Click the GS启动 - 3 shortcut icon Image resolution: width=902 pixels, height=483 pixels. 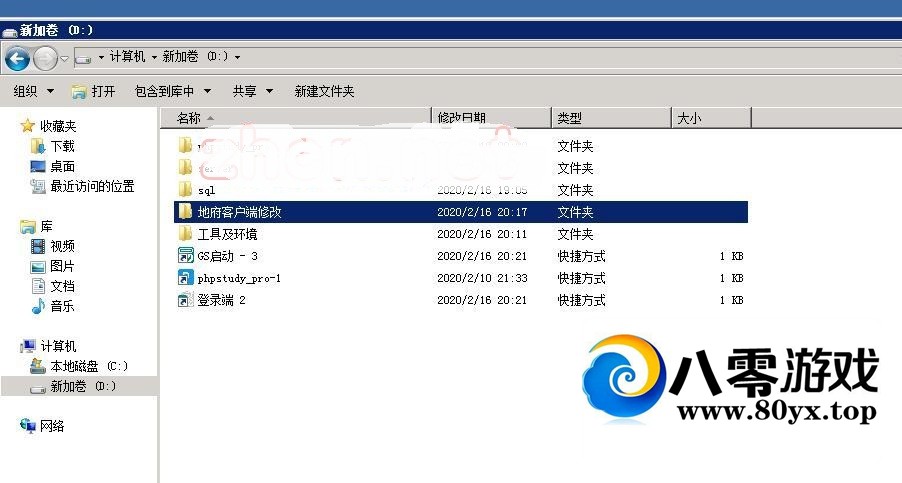pos(185,255)
